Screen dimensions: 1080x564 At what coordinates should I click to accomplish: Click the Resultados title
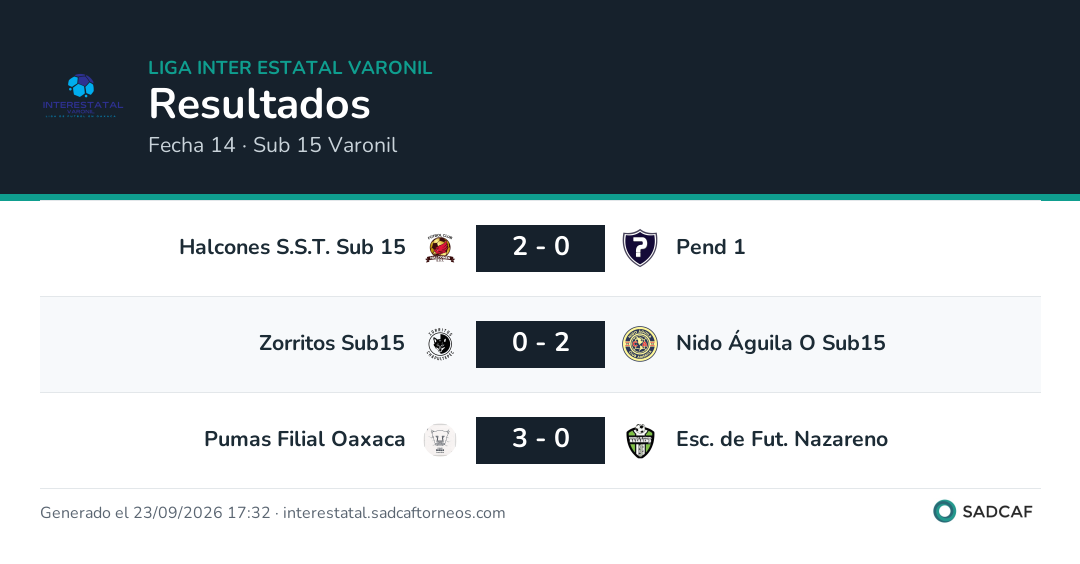pyautogui.click(x=260, y=104)
